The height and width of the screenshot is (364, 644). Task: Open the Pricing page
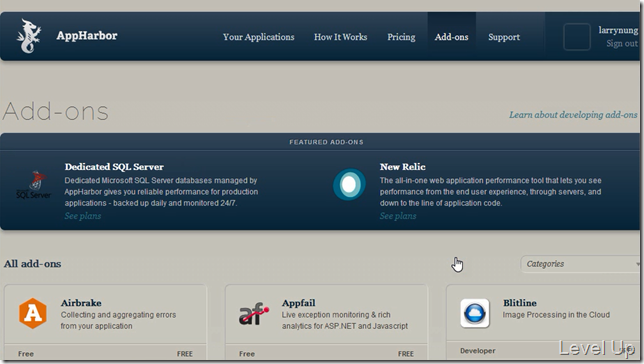[x=401, y=37]
